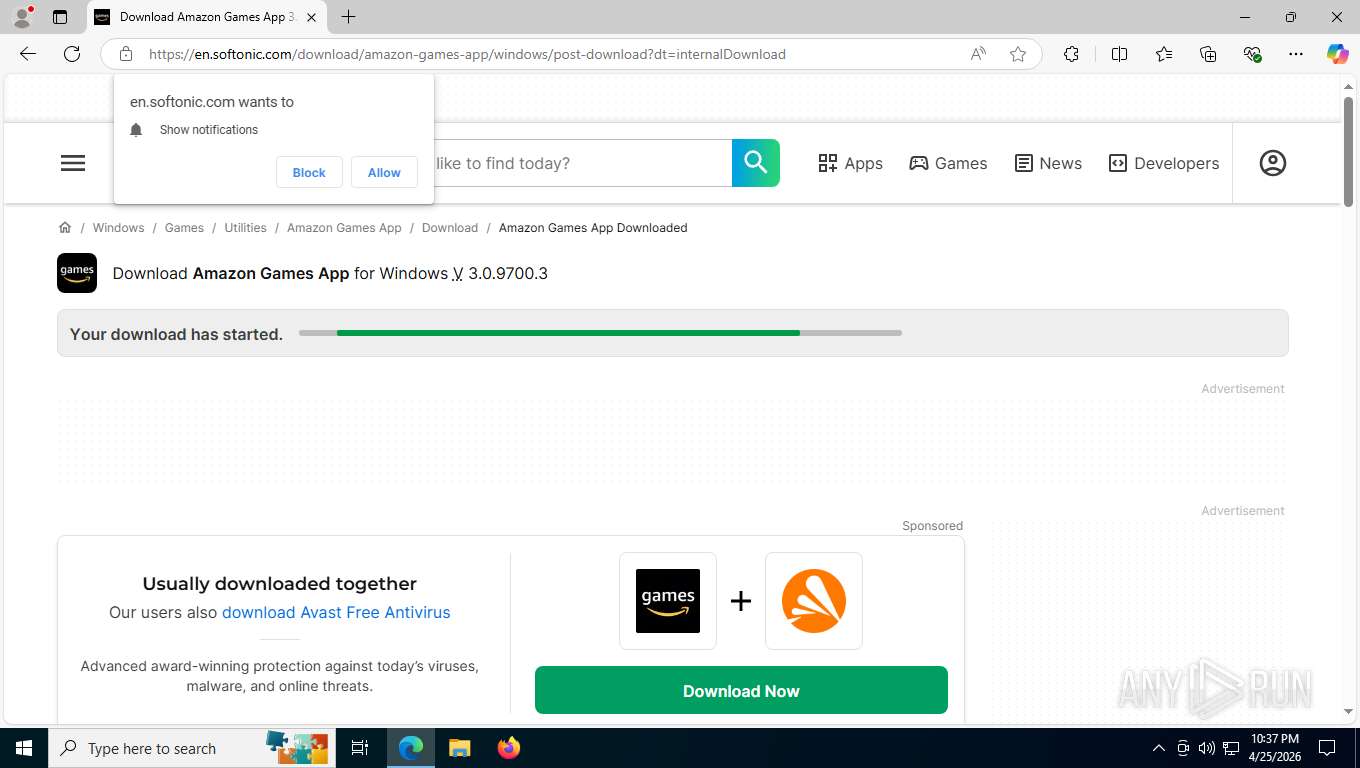Click the green Download Now button
This screenshot has height=768, width=1360.
click(741, 691)
